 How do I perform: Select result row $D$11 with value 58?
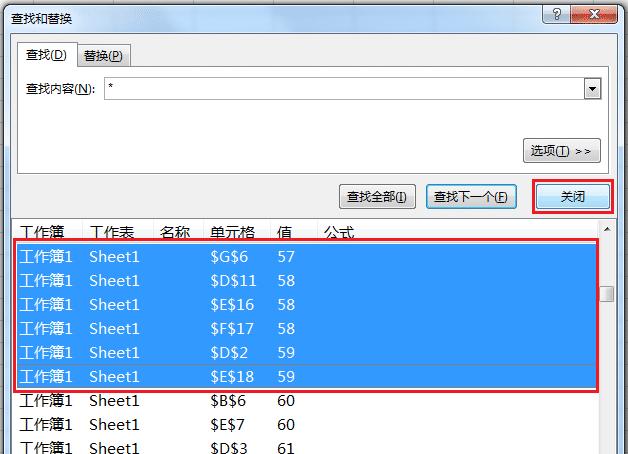(307, 281)
